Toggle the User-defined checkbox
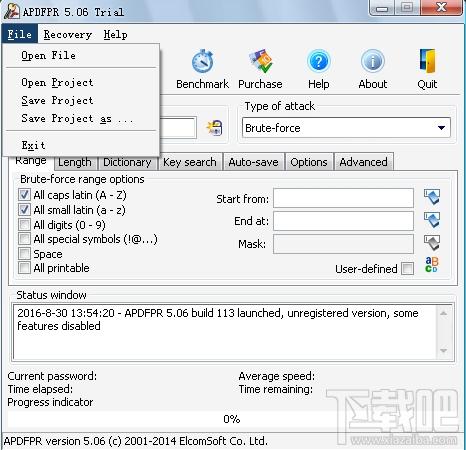Image resolution: width=466 pixels, height=450 pixels. coord(407,268)
